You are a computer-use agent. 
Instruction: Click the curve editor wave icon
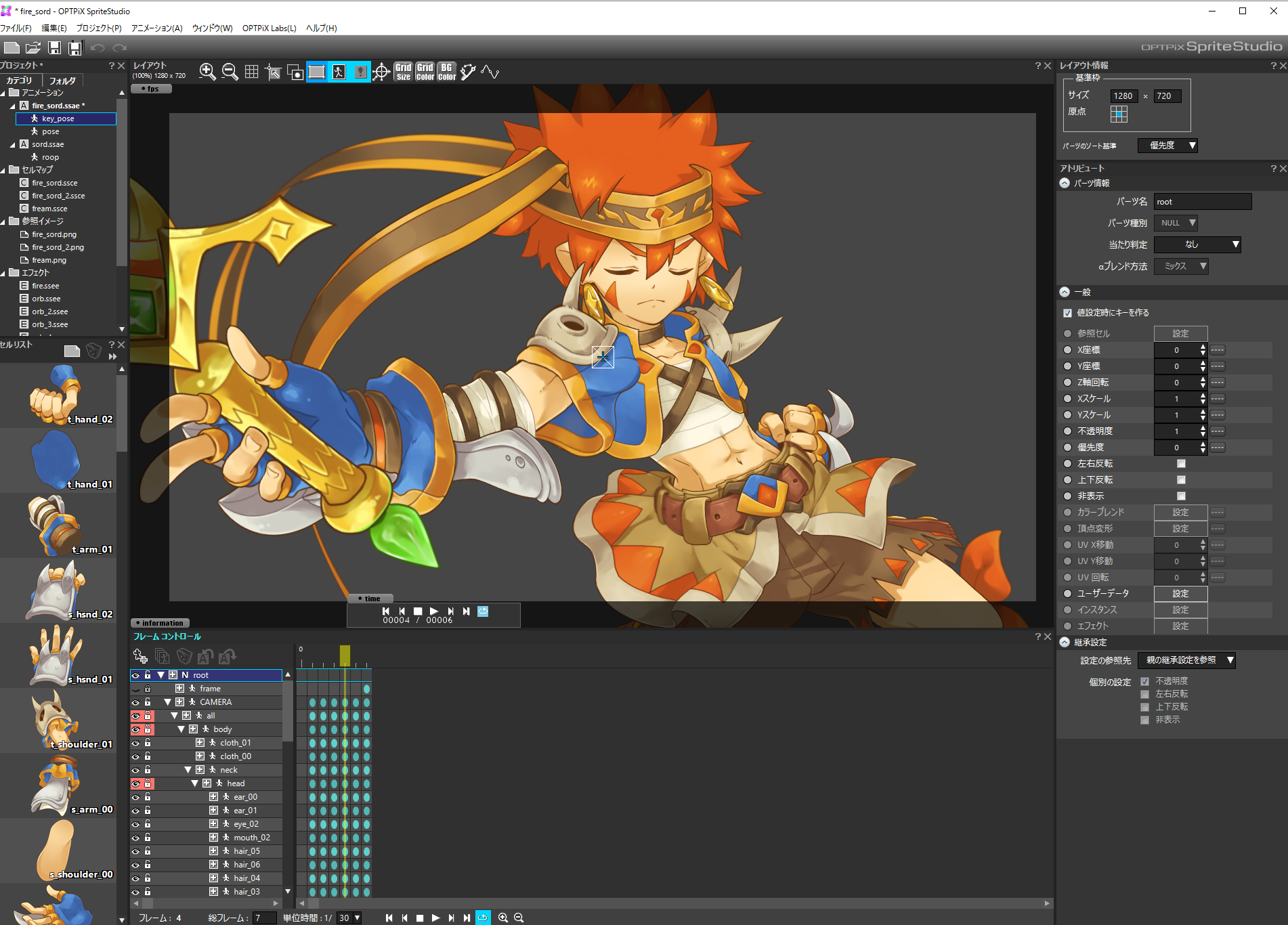490,72
